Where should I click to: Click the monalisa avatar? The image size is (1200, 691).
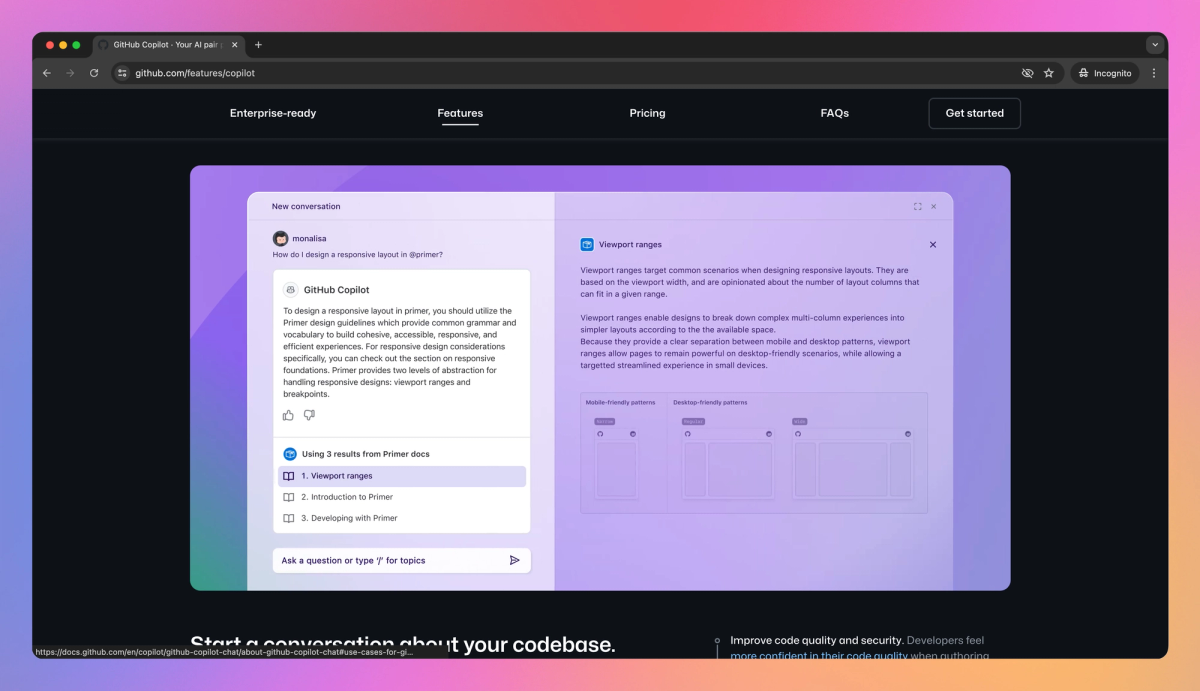point(280,238)
